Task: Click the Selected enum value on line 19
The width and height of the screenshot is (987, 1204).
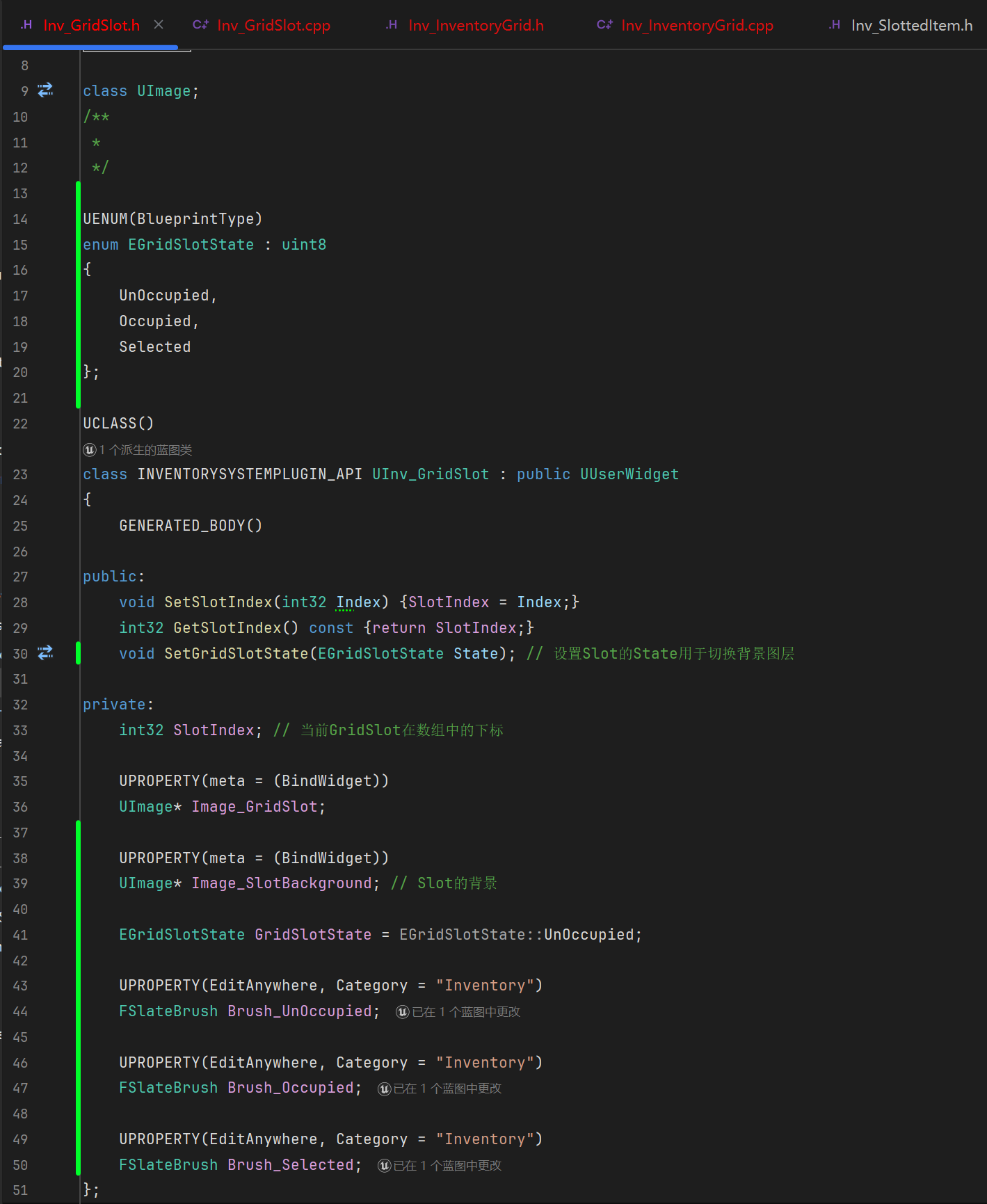Action: 155,347
